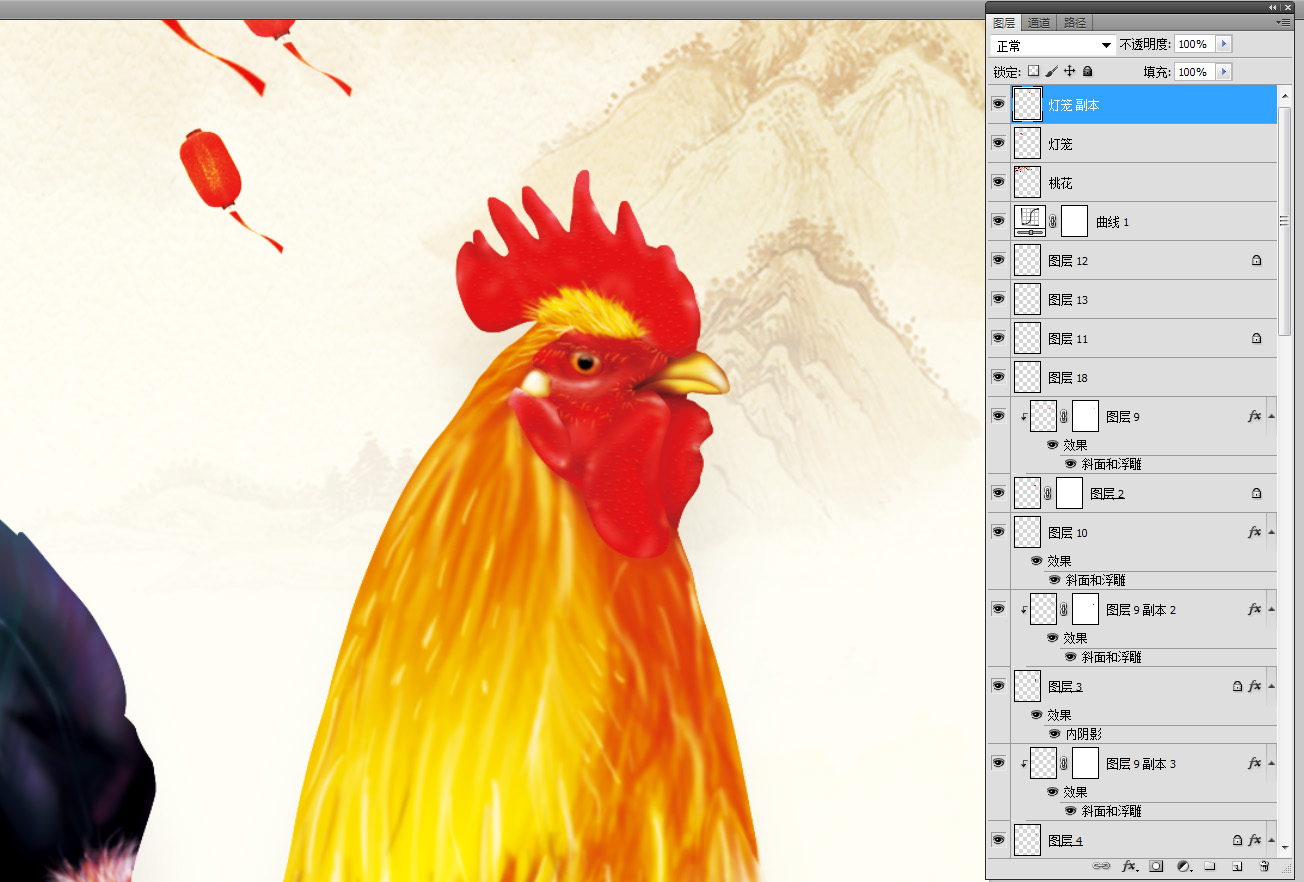
Task: Lock image pixels brush icon
Action: coord(1051,71)
